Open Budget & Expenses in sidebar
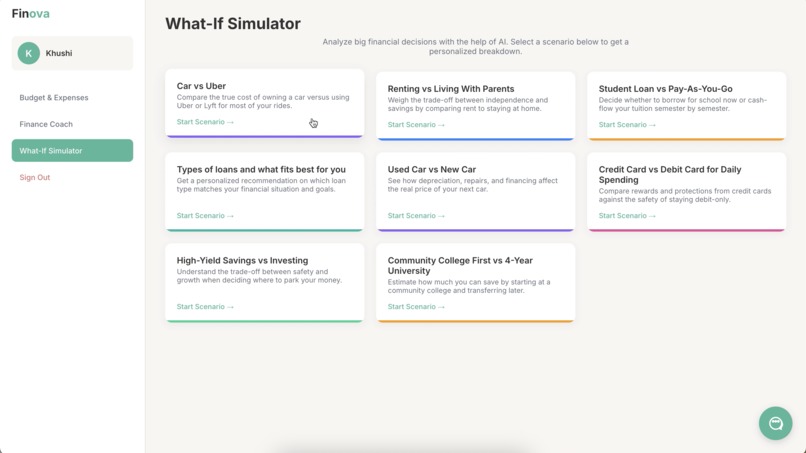Screen dimensions: 806x453 (x=54, y=98)
